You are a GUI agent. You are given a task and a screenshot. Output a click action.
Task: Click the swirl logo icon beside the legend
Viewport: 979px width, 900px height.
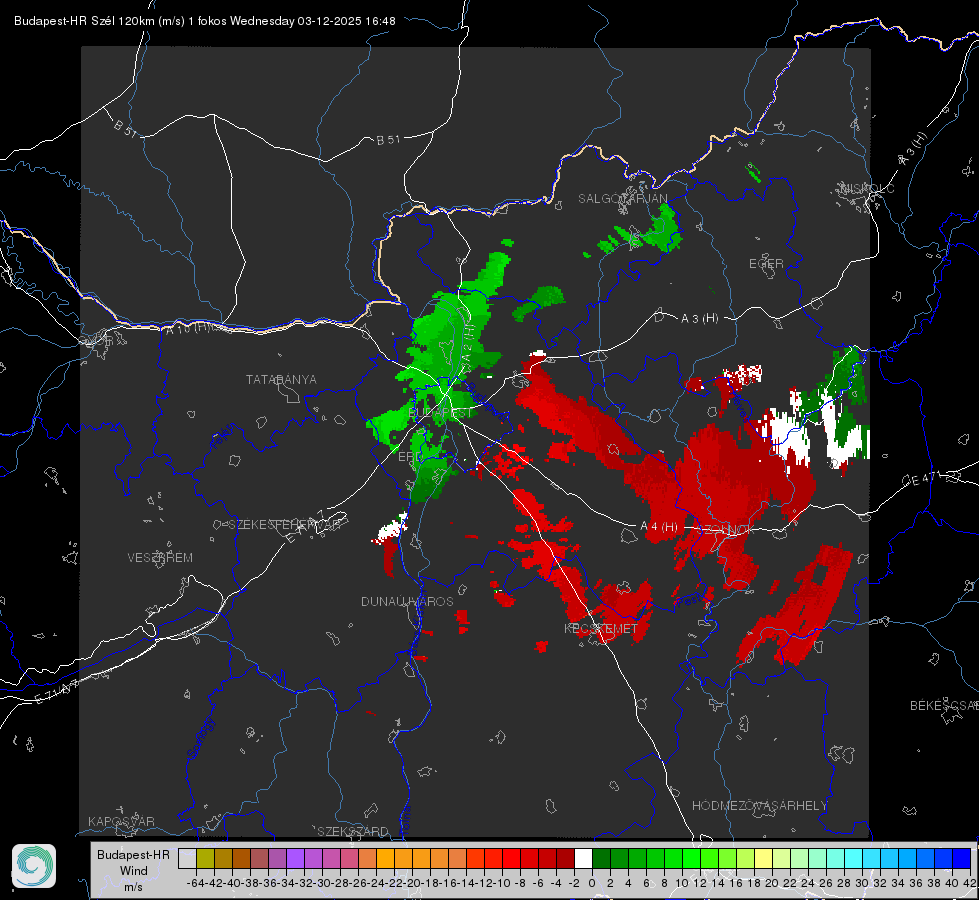tap(34, 866)
